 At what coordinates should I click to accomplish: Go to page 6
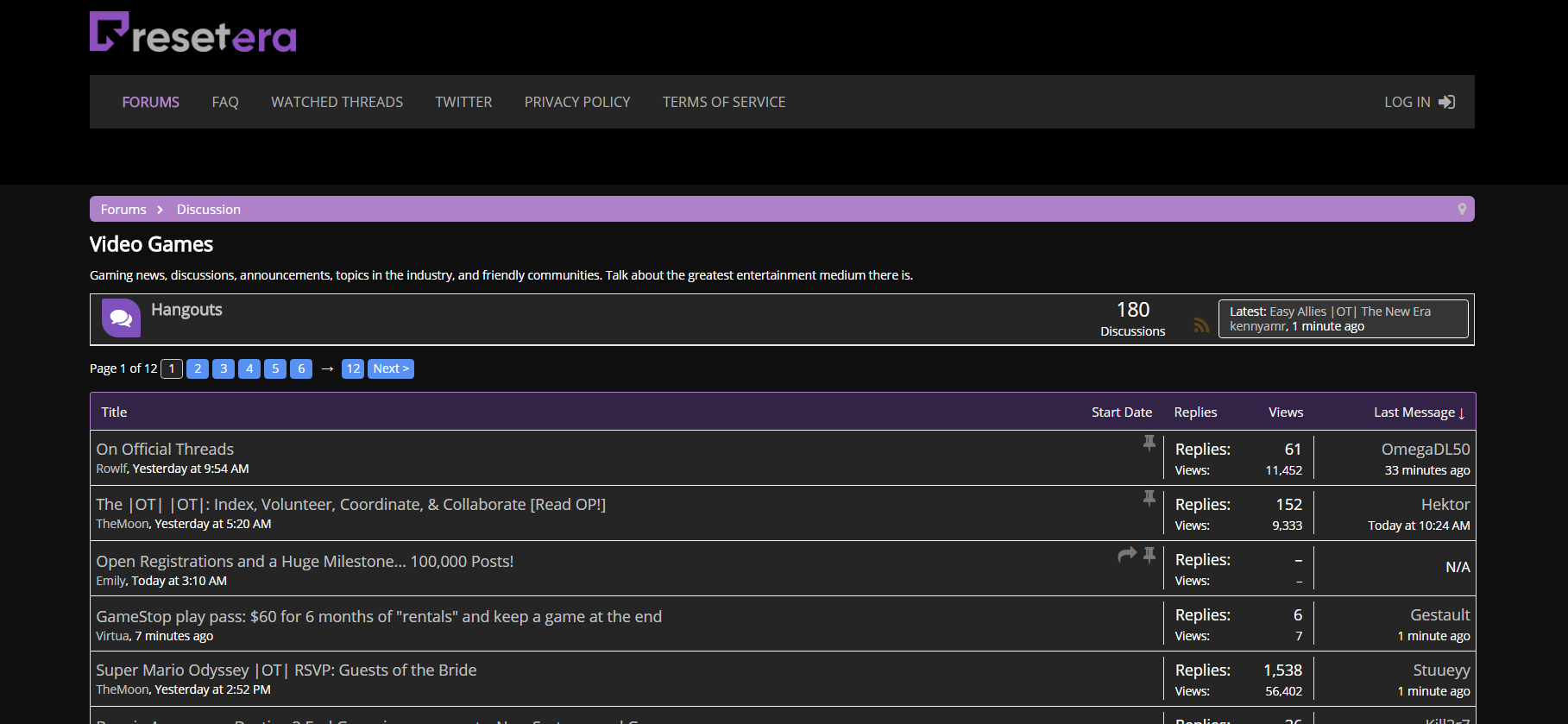click(x=301, y=368)
